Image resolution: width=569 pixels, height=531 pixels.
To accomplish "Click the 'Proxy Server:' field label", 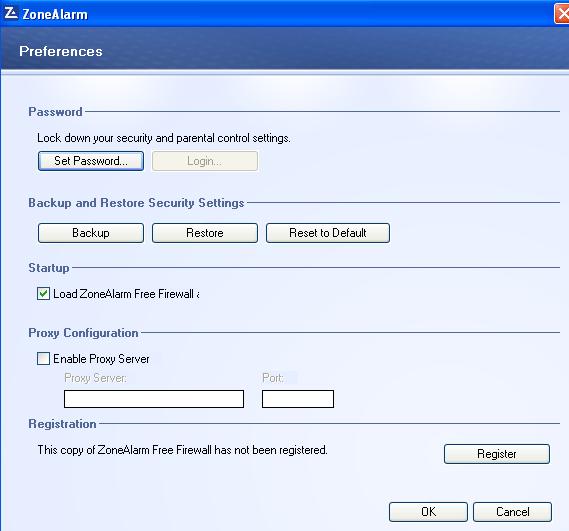I will (95, 378).
